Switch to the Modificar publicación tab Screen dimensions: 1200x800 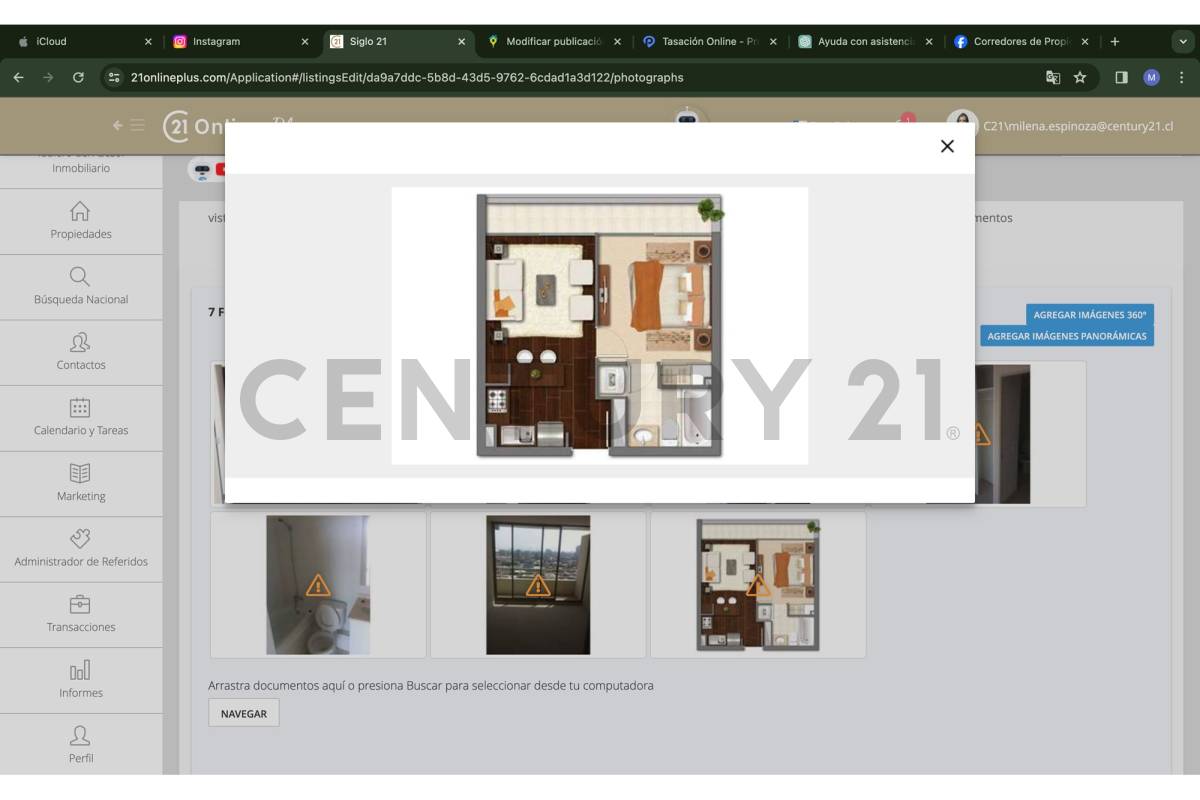(553, 42)
